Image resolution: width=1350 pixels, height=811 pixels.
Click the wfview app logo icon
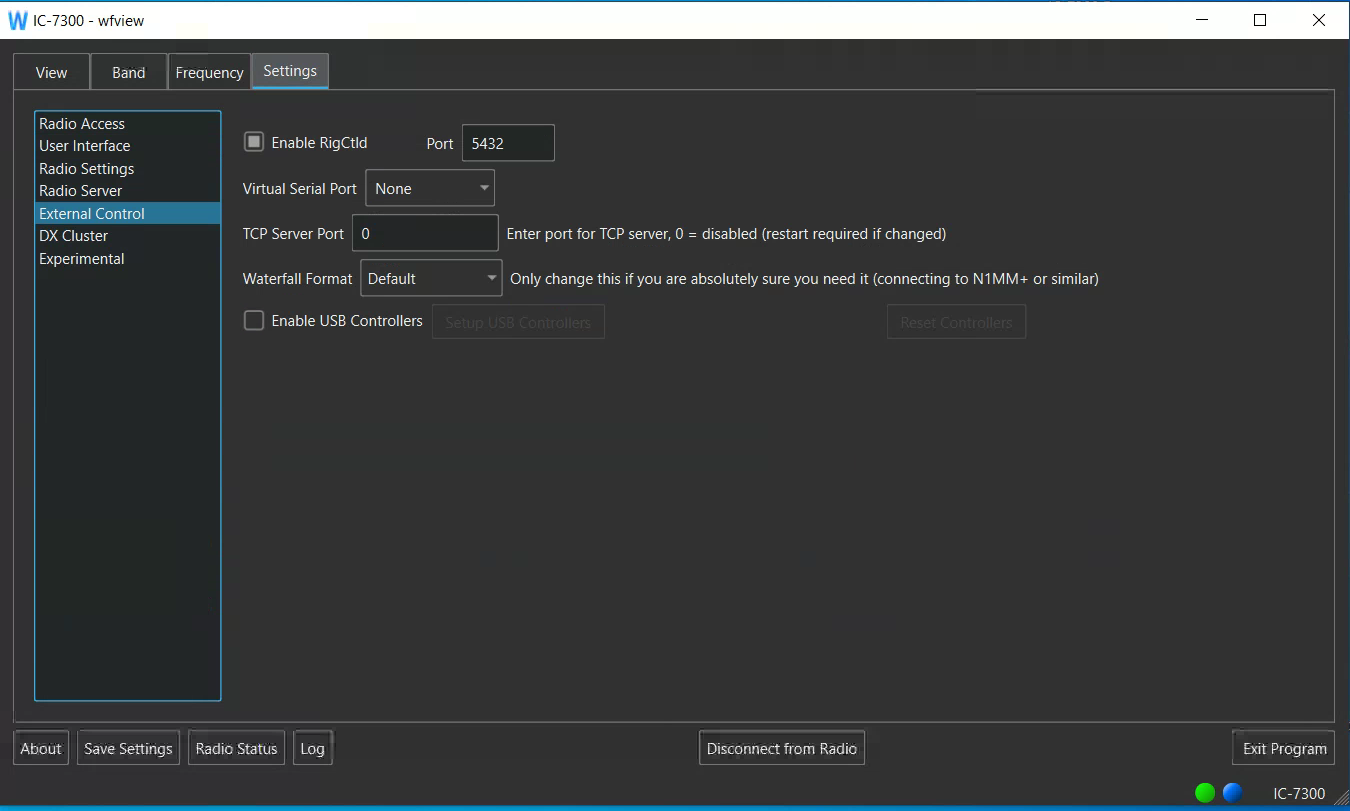17,21
